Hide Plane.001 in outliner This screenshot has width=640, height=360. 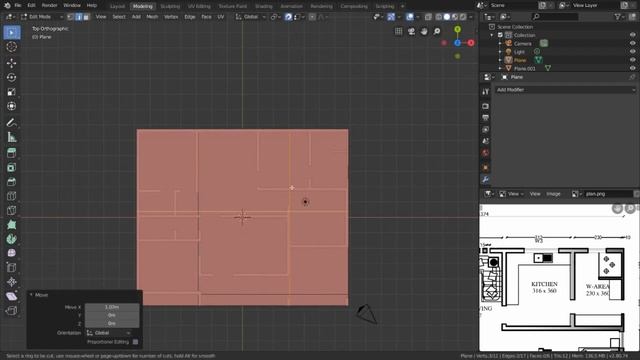click(632, 68)
